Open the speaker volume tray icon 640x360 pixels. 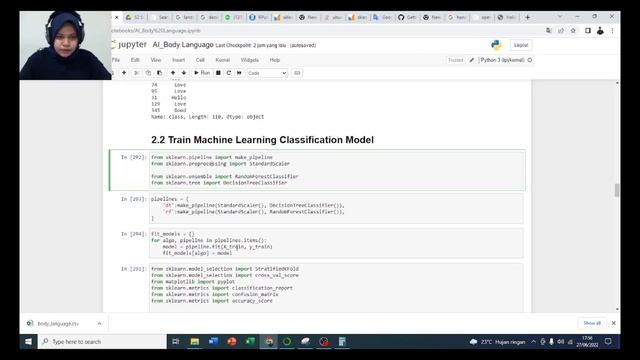[x=561, y=342]
